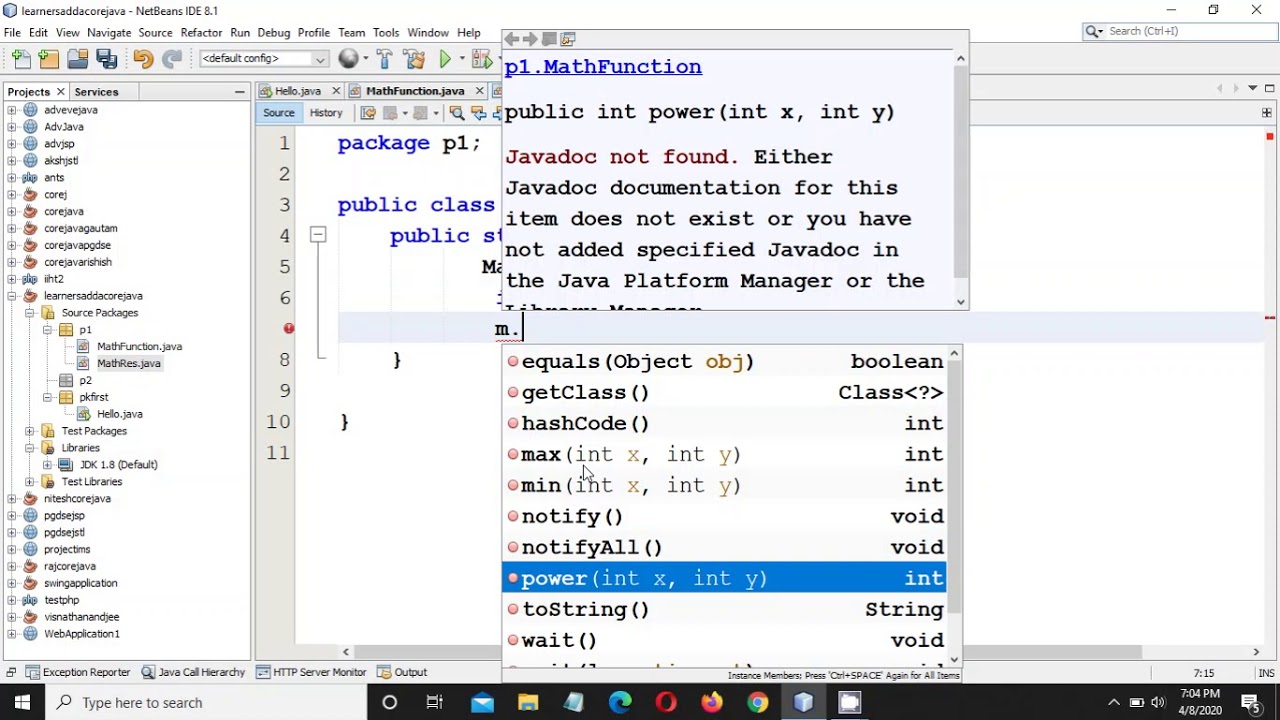The height and width of the screenshot is (720, 1280).
Task: Open the Output panel
Action: pyautogui.click(x=402, y=672)
